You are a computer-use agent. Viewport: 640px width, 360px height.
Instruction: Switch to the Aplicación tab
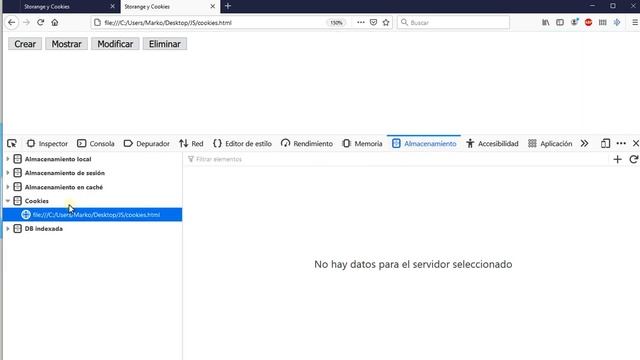pyautogui.click(x=550, y=143)
